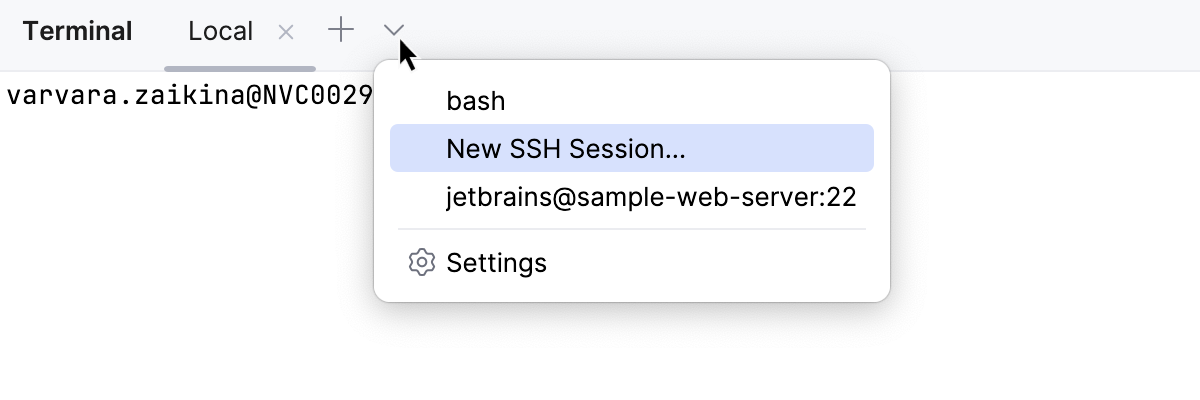Choose bash from the shell list
Screen dimensions: 1200x400
pos(476,101)
